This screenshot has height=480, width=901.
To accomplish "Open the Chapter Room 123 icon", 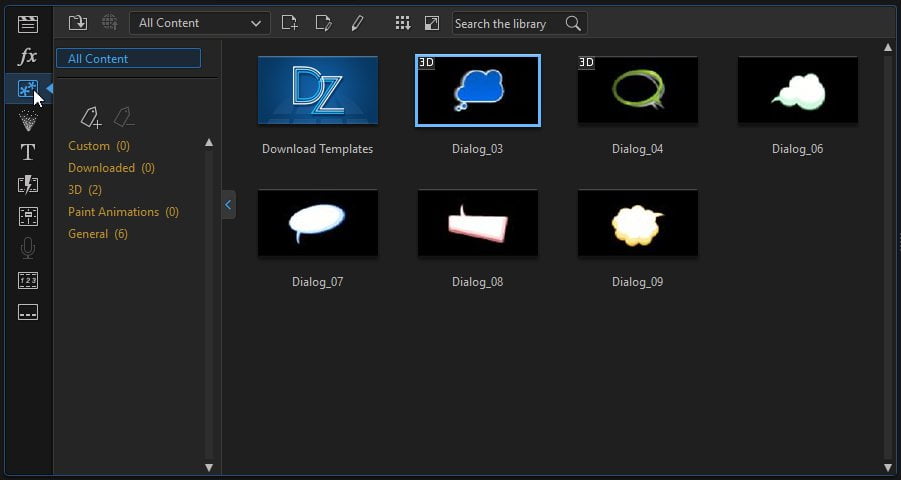I will (28, 281).
